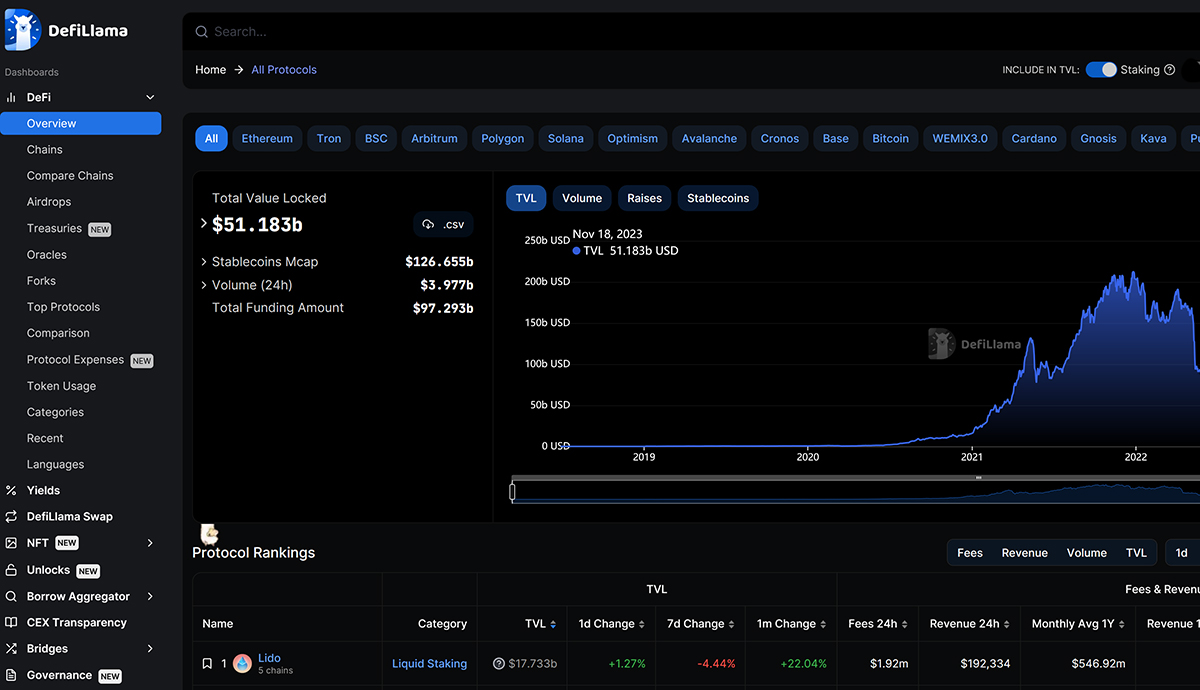Click the Unlocks padlock icon

(11, 570)
